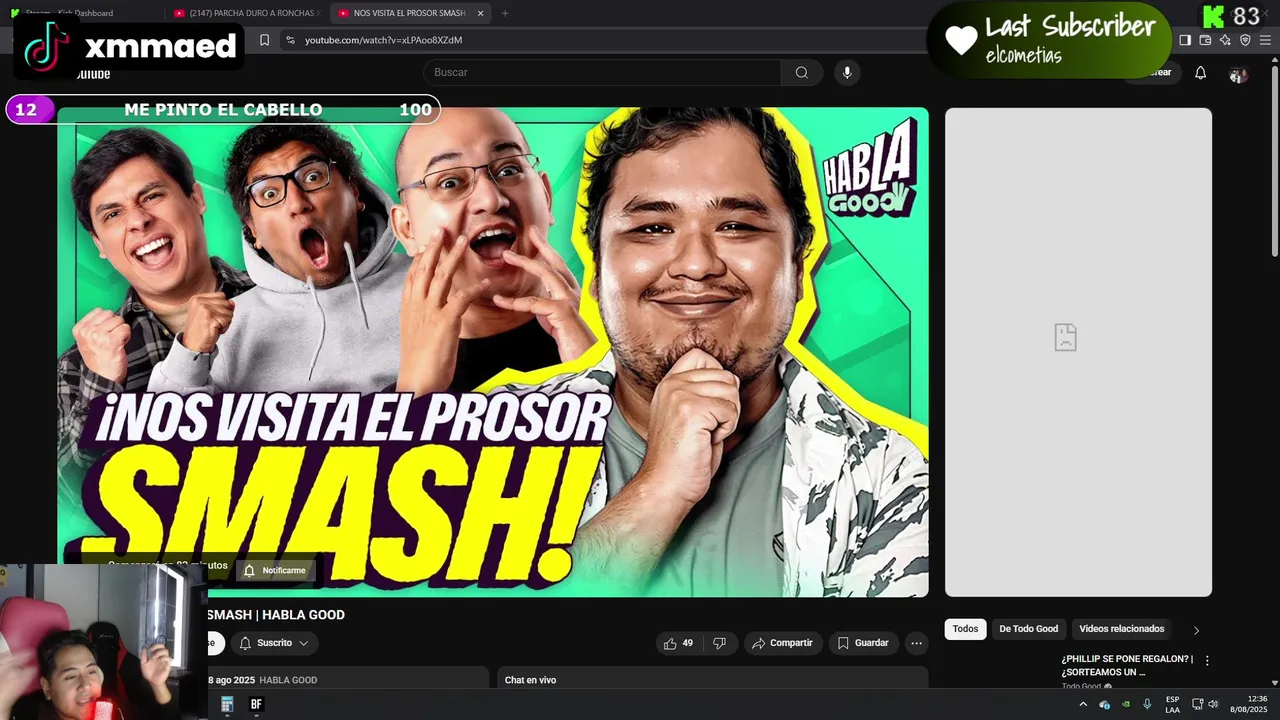
Task: Open the browser shield VPN icon
Action: coord(1245,40)
